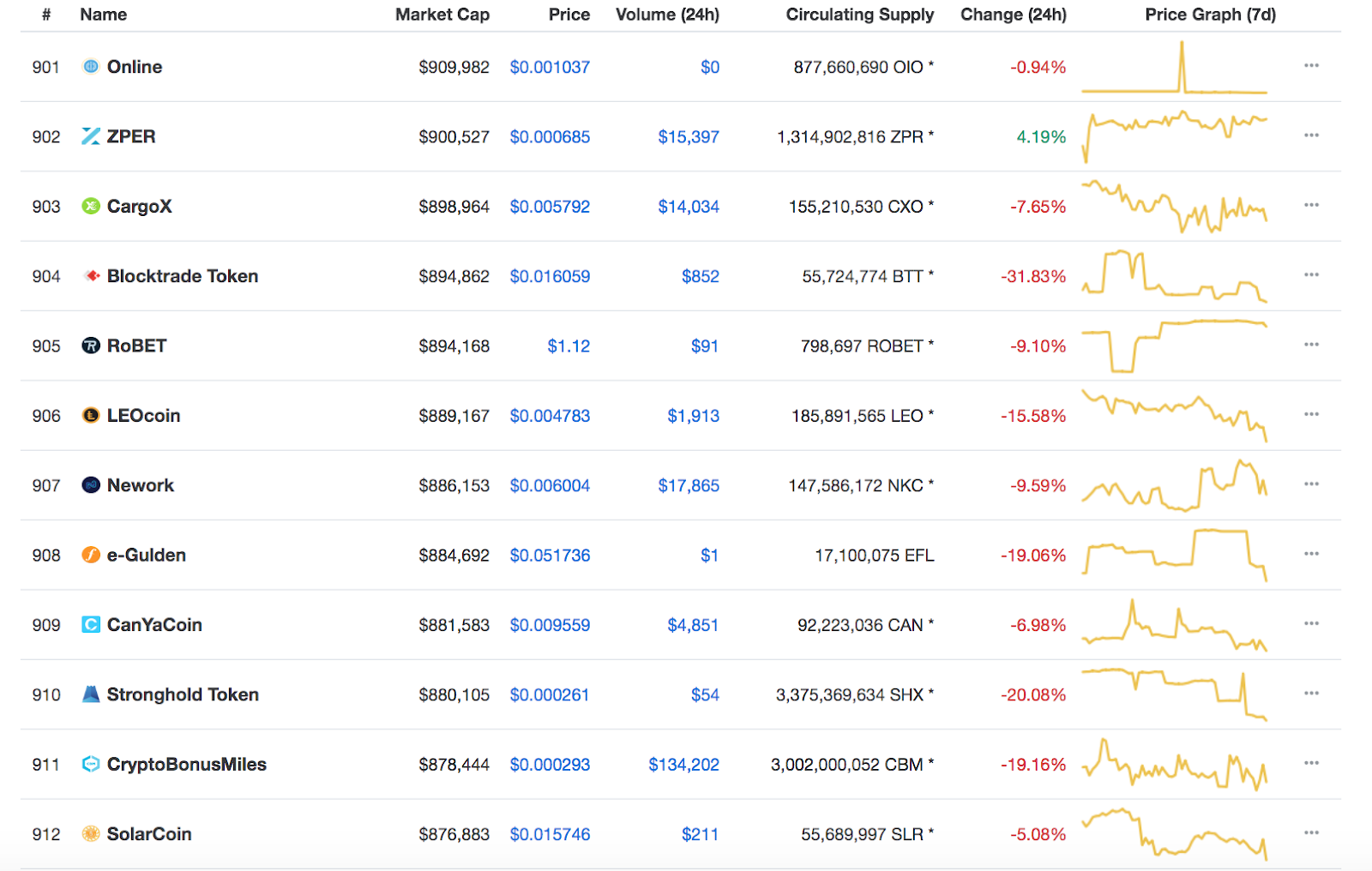The width and height of the screenshot is (1372, 871).
Task: Sort by rank # column header
Action: point(46,15)
